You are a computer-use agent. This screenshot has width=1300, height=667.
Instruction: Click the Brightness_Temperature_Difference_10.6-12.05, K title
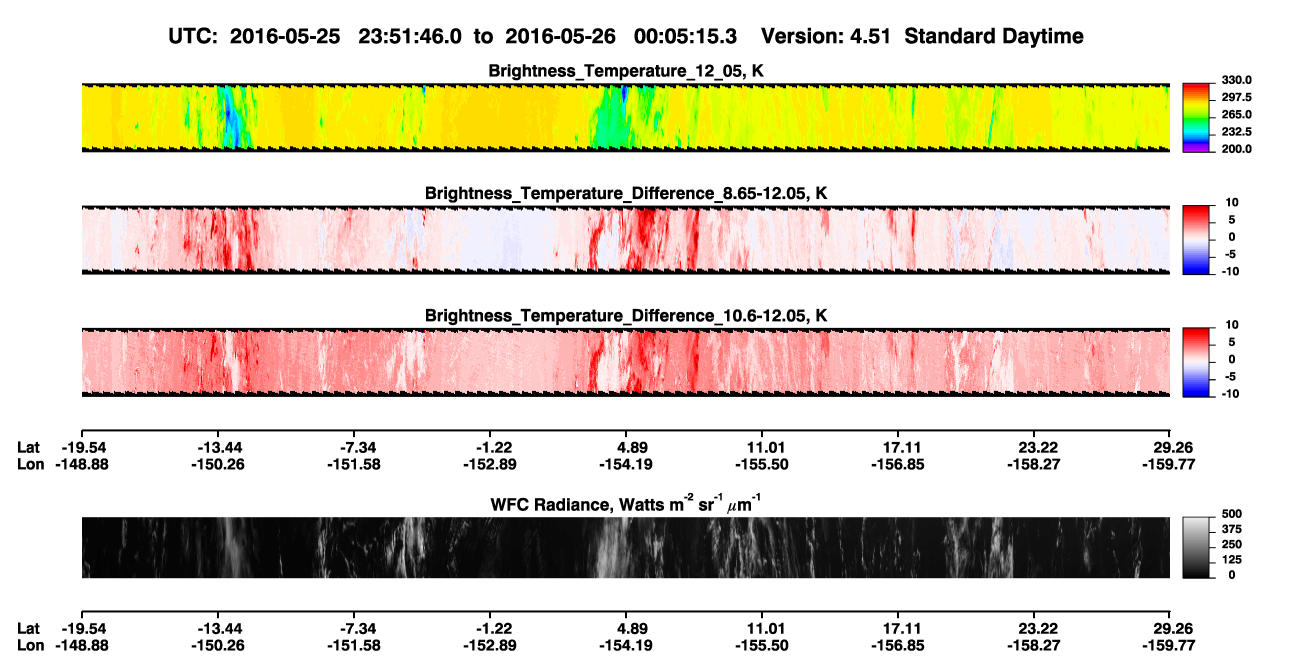coord(626,315)
